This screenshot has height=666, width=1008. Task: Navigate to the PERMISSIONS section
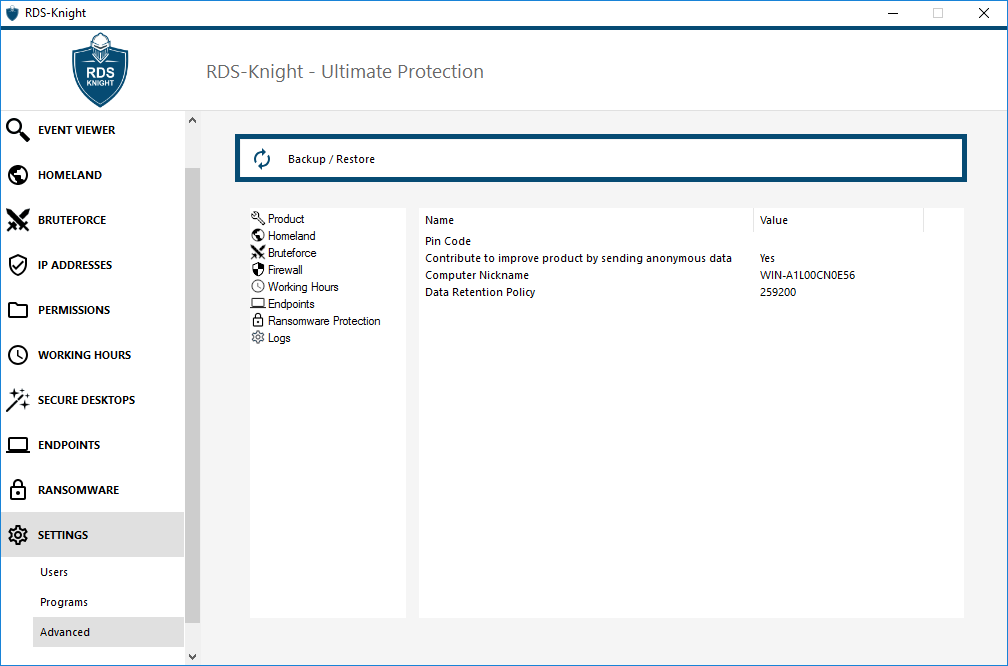[x=93, y=310]
